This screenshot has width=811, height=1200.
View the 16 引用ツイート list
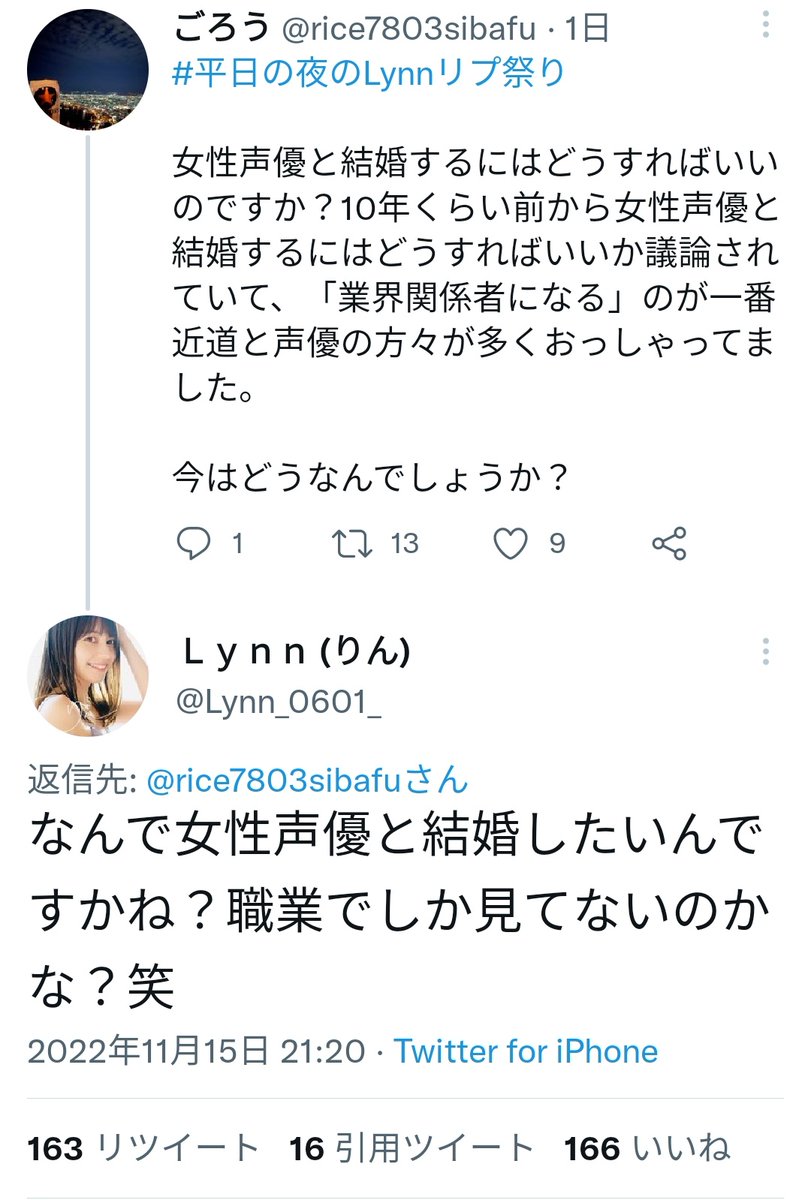pos(412,1148)
